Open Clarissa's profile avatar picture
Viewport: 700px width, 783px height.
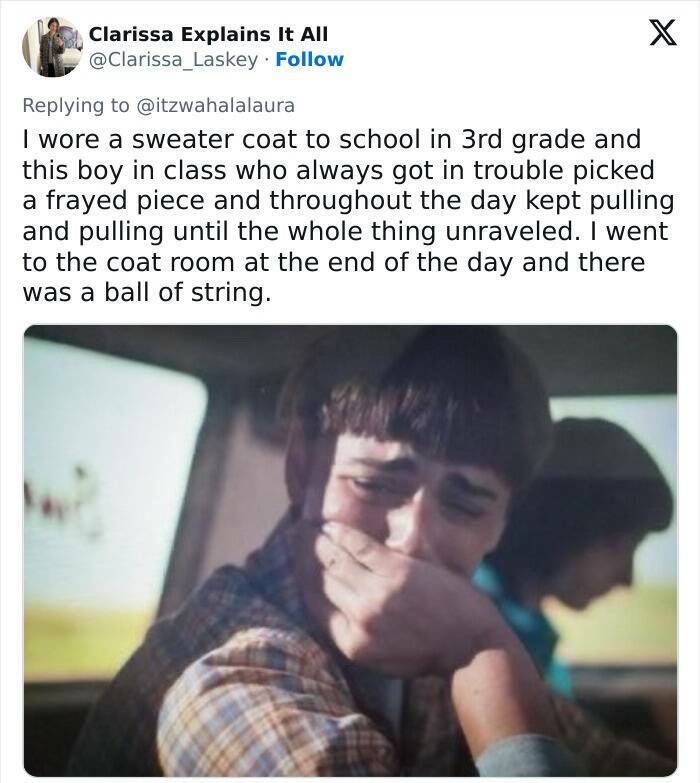(52, 47)
